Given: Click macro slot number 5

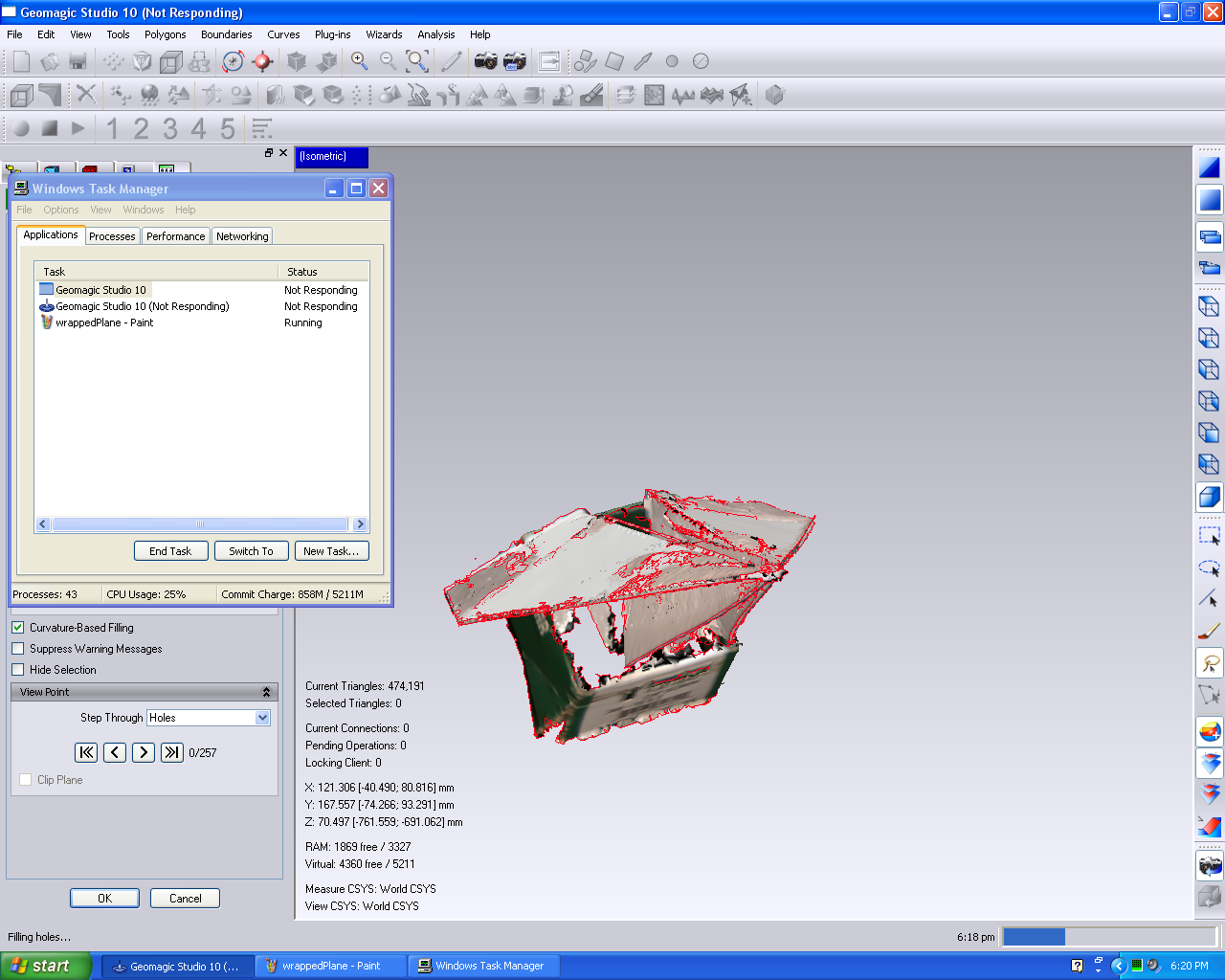Looking at the screenshot, I should click(228, 128).
